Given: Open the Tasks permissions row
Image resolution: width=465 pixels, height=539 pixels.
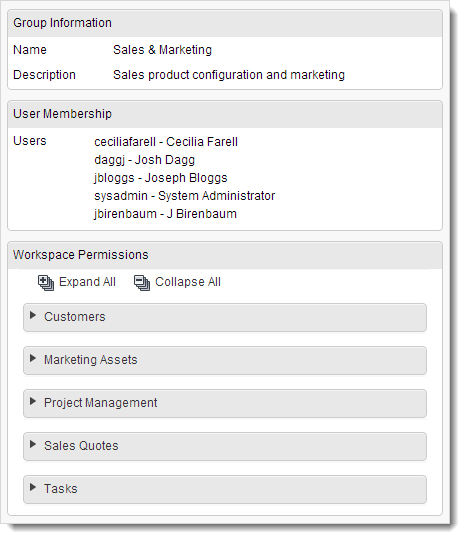Looking at the screenshot, I should [225, 489].
